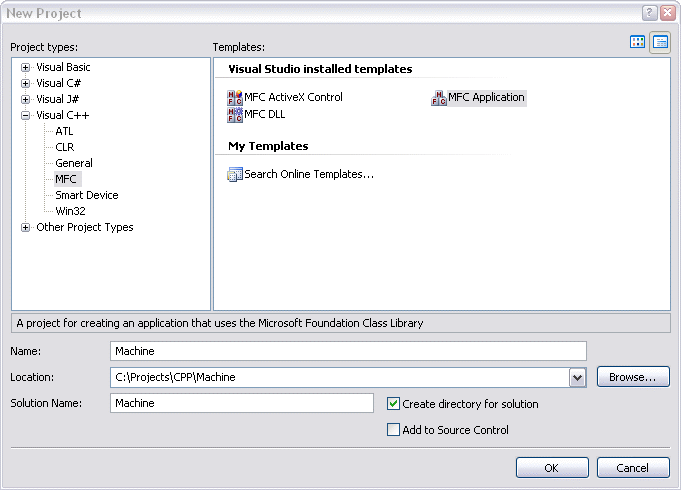The image size is (681, 490).
Task: Click the Visual Studio installed templates heading
Action: click(x=320, y=69)
